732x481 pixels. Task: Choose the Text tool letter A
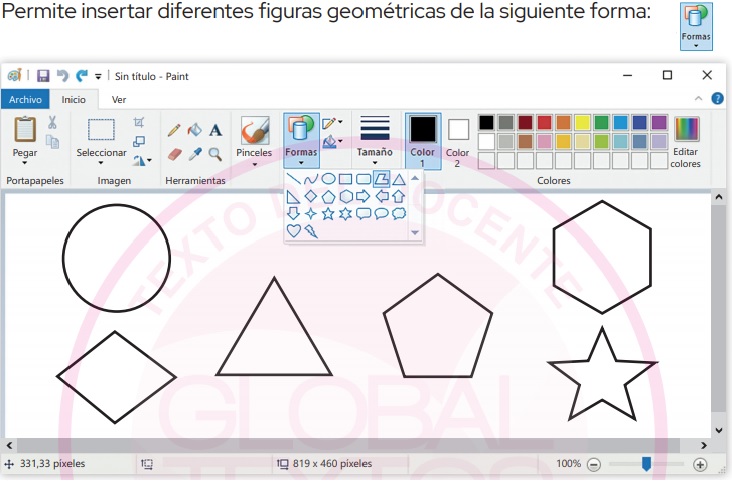click(215, 130)
